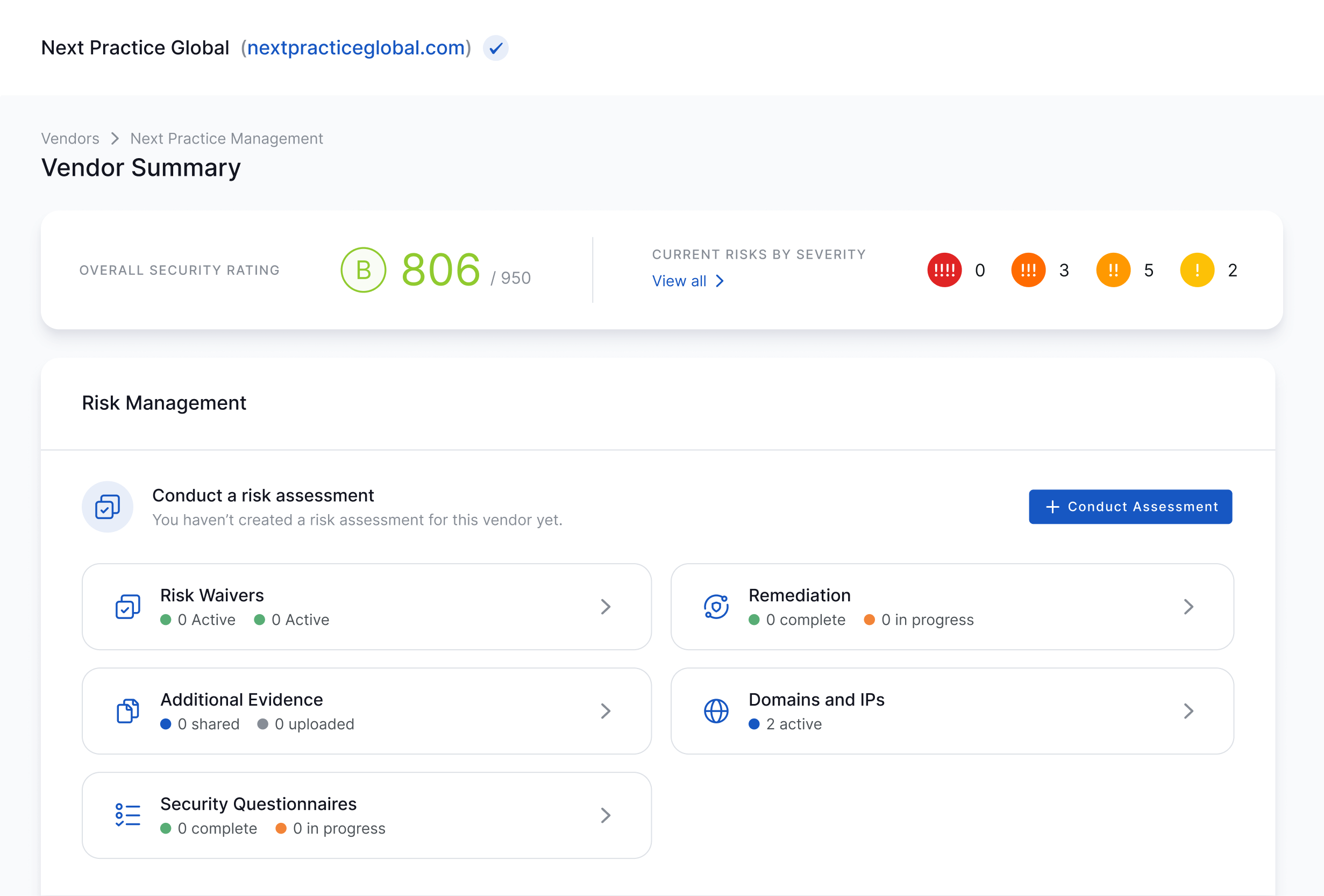Click the verified checkmark badge
Image resolution: width=1324 pixels, height=896 pixels.
point(496,48)
